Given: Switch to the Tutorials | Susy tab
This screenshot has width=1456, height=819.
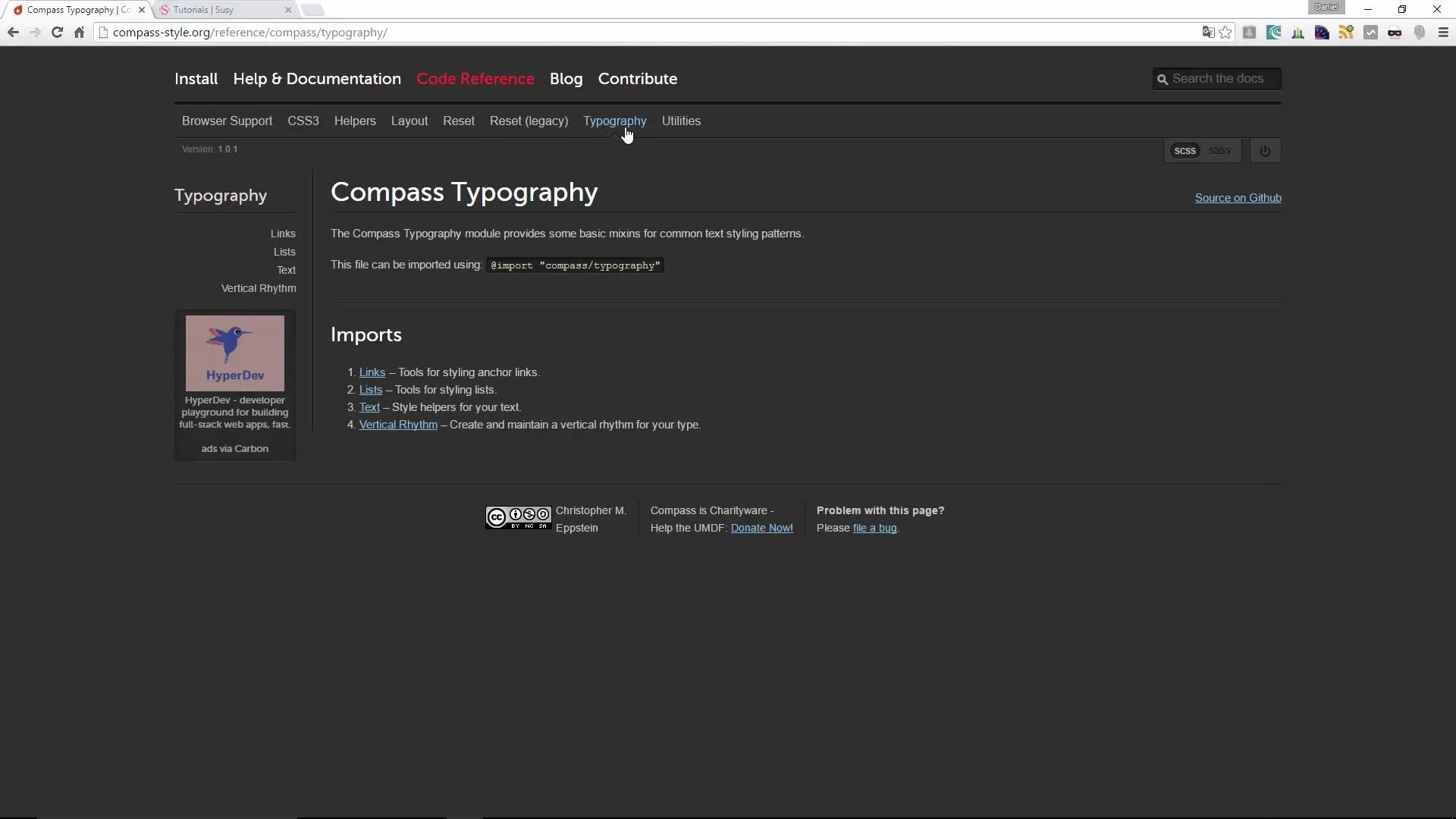Looking at the screenshot, I should tap(220, 10).
